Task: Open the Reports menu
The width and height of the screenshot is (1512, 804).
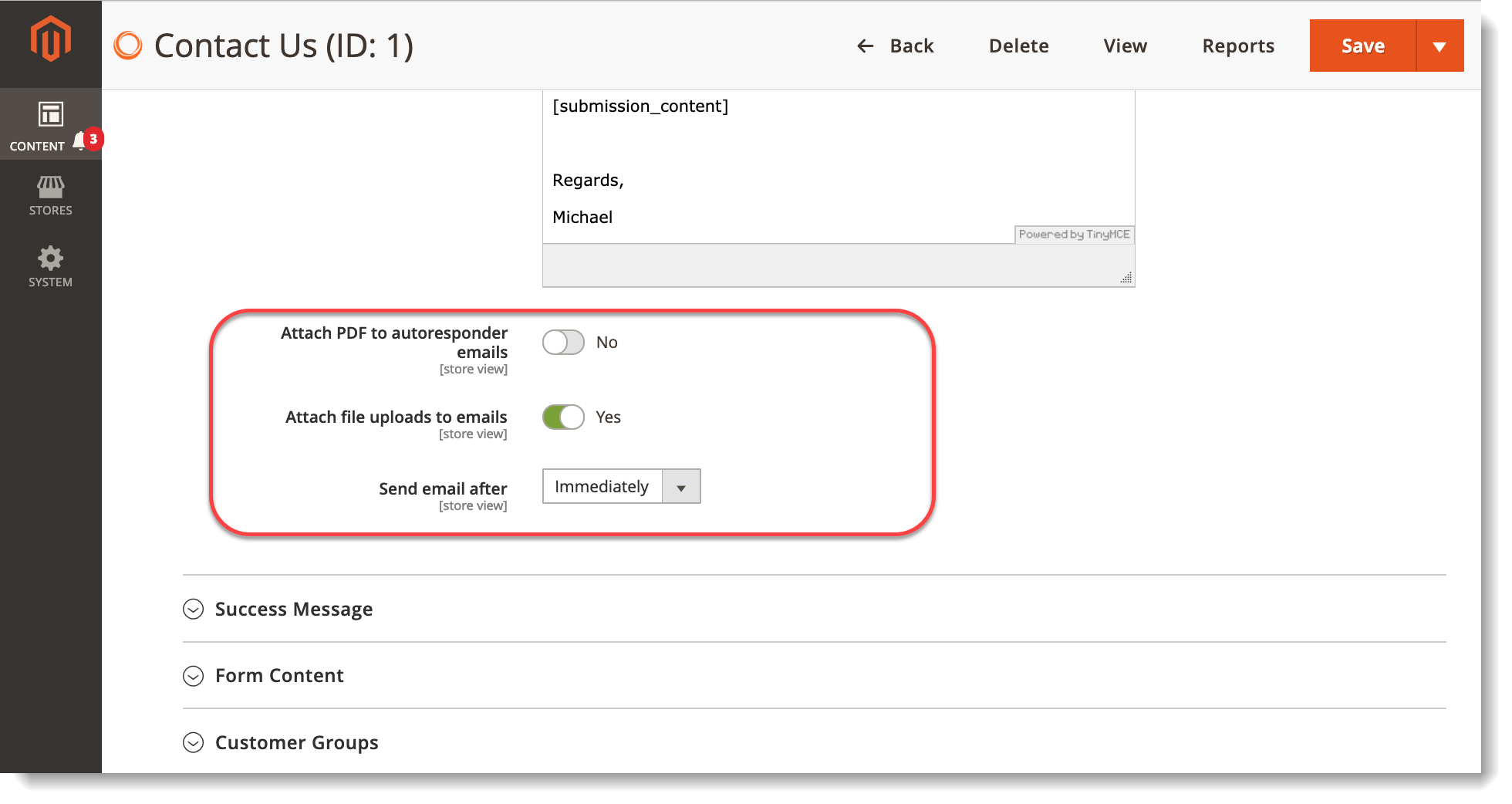Action: click(x=1237, y=46)
